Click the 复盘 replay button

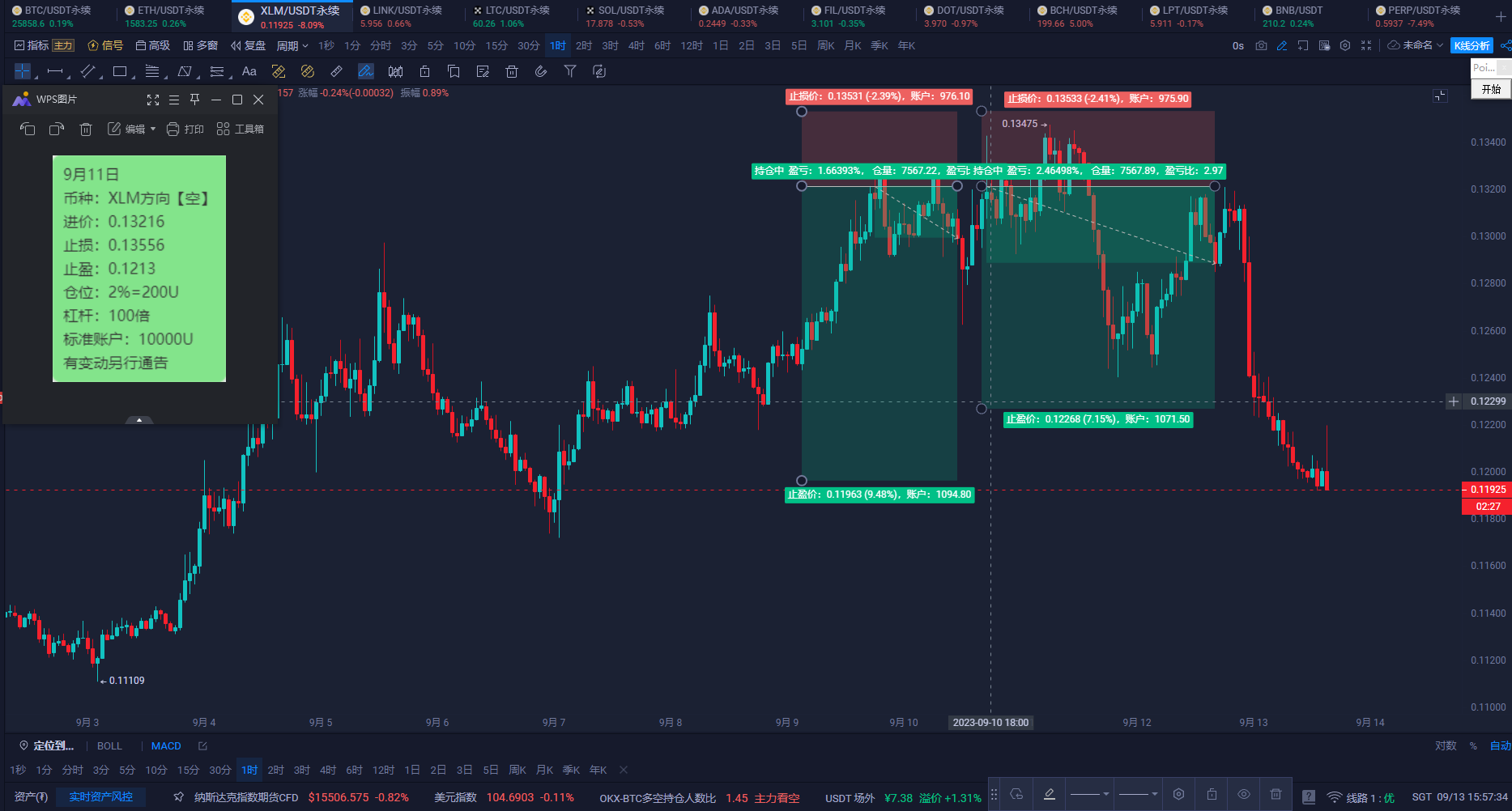click(248, 45)
